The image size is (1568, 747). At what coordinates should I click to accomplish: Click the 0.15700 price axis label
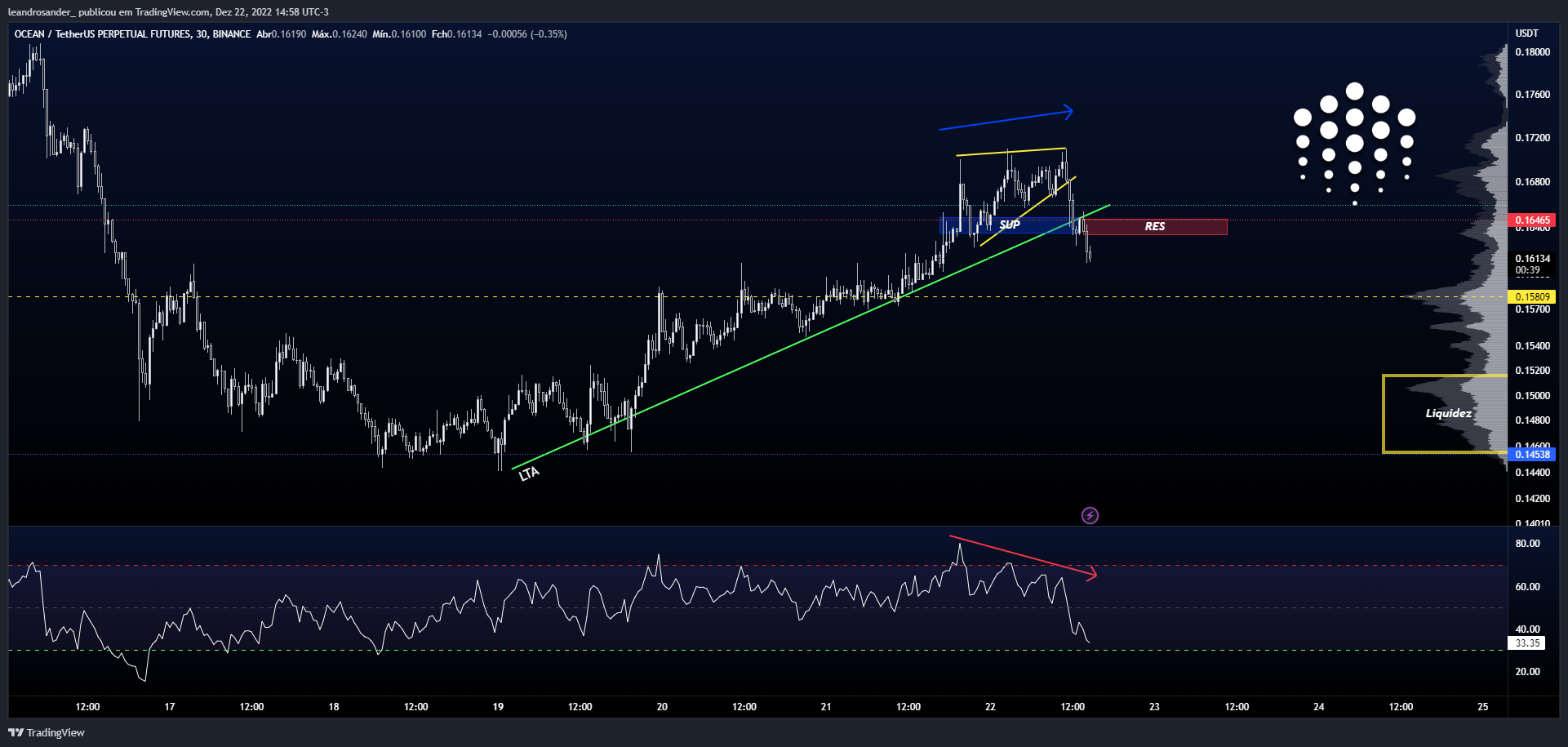coord(1532,309)
